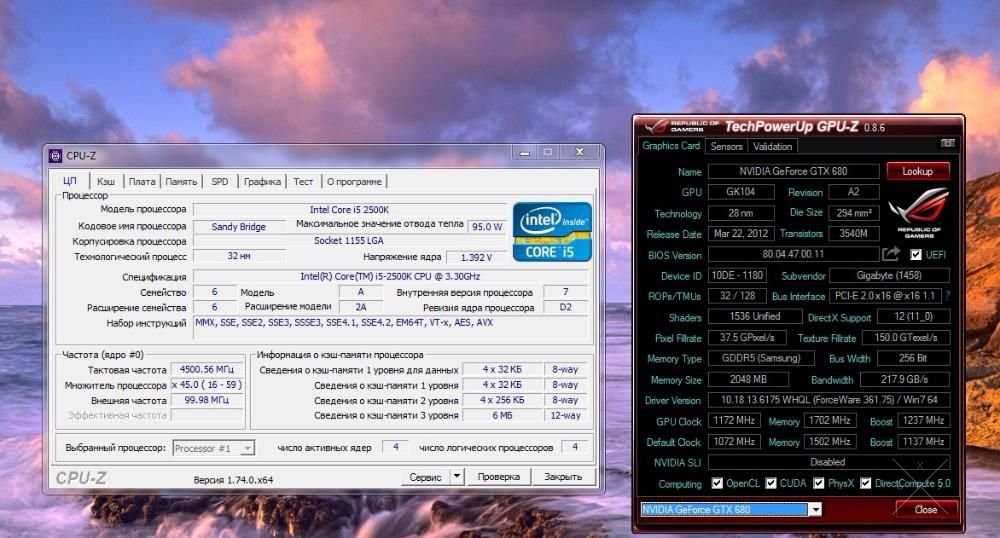Click the Lookup button in GPU-Z

[x=918, y=171]
